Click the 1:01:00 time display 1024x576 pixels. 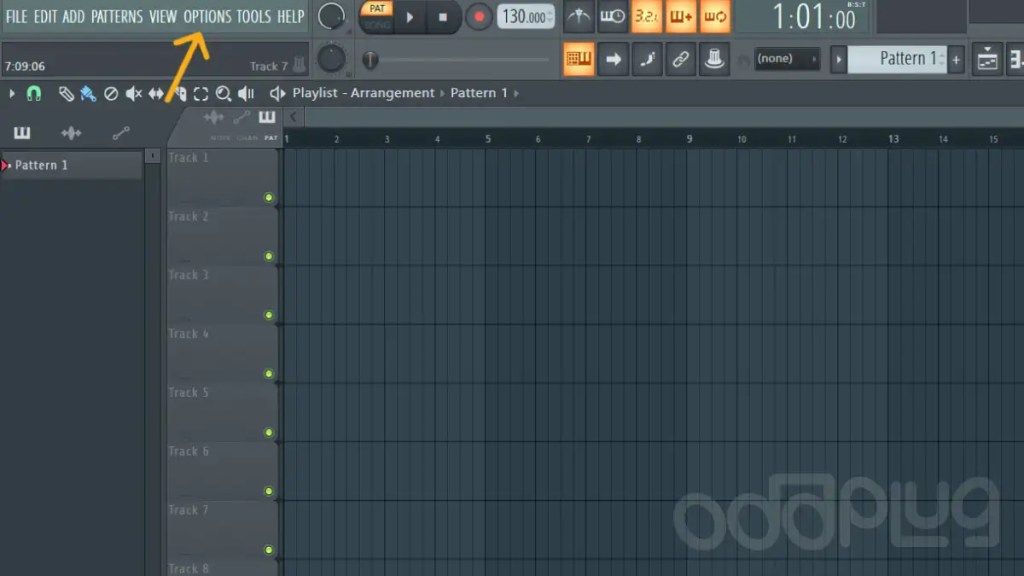tap(813, 16)
